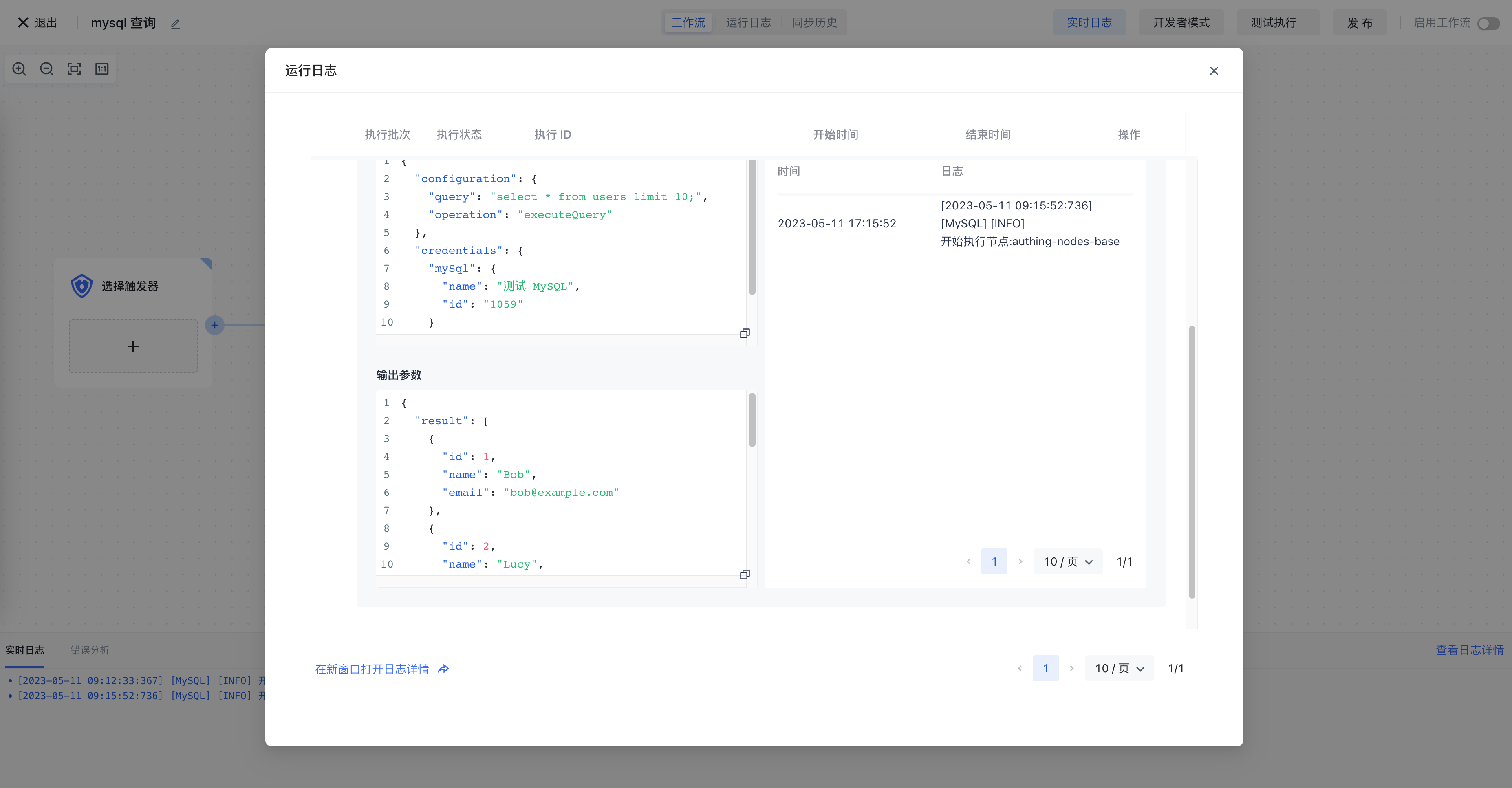Screen dimensions: 1512x788
Task: Close the 运行日志 dialog
Action: point(1214,71)
